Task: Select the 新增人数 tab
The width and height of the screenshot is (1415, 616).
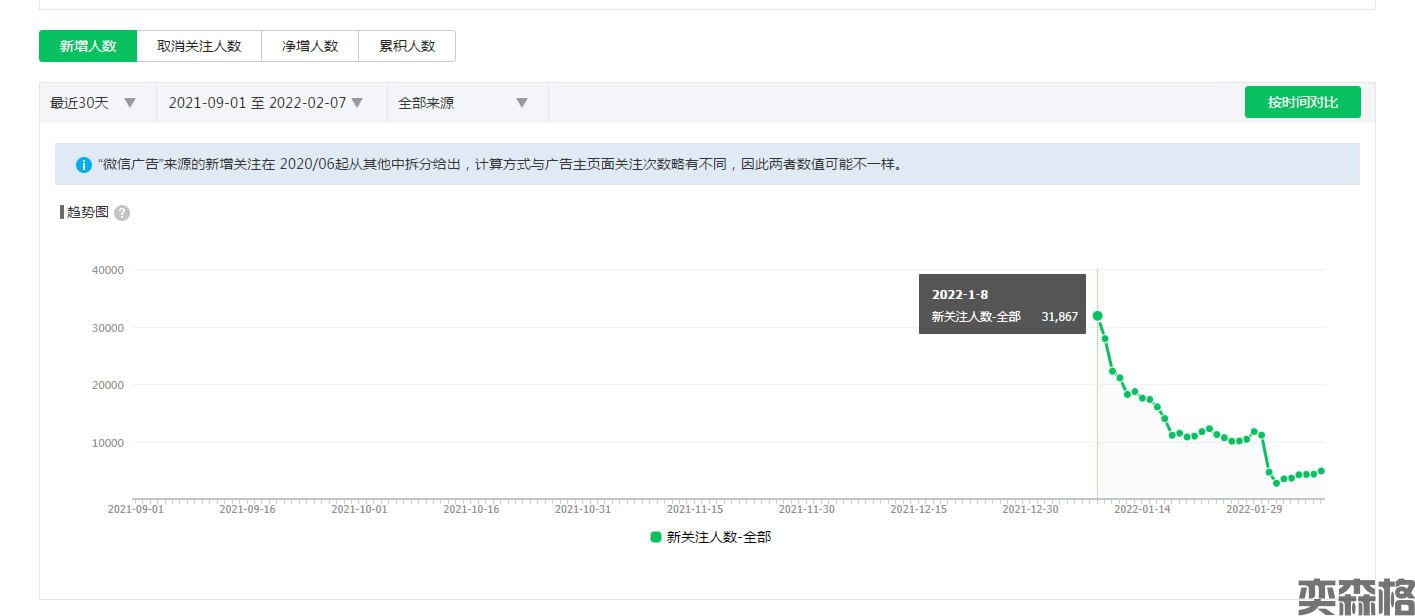Action: point(88,46)
